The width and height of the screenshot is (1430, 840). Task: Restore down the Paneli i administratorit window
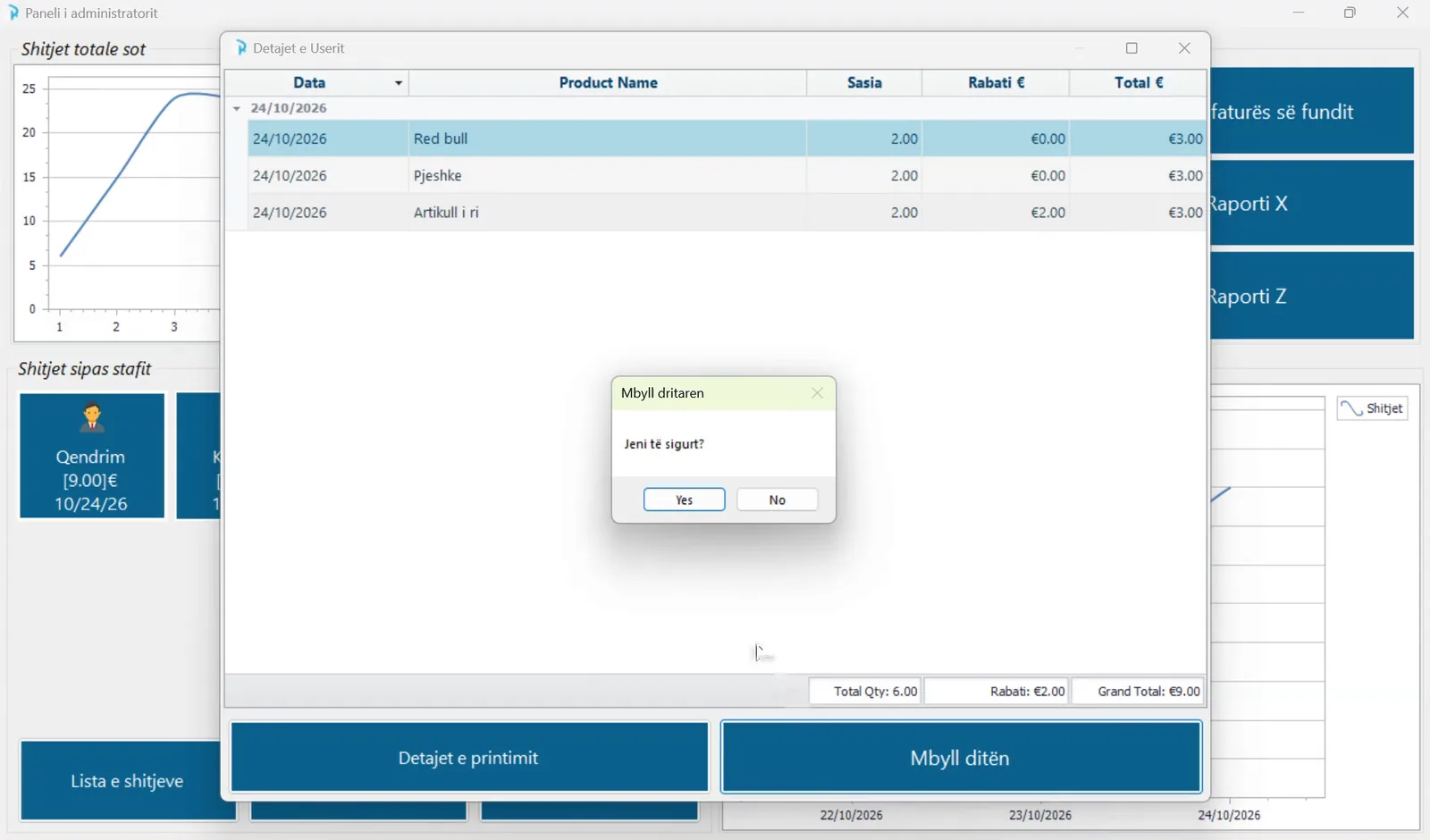pyautogui.click(x=1350, y=13)
